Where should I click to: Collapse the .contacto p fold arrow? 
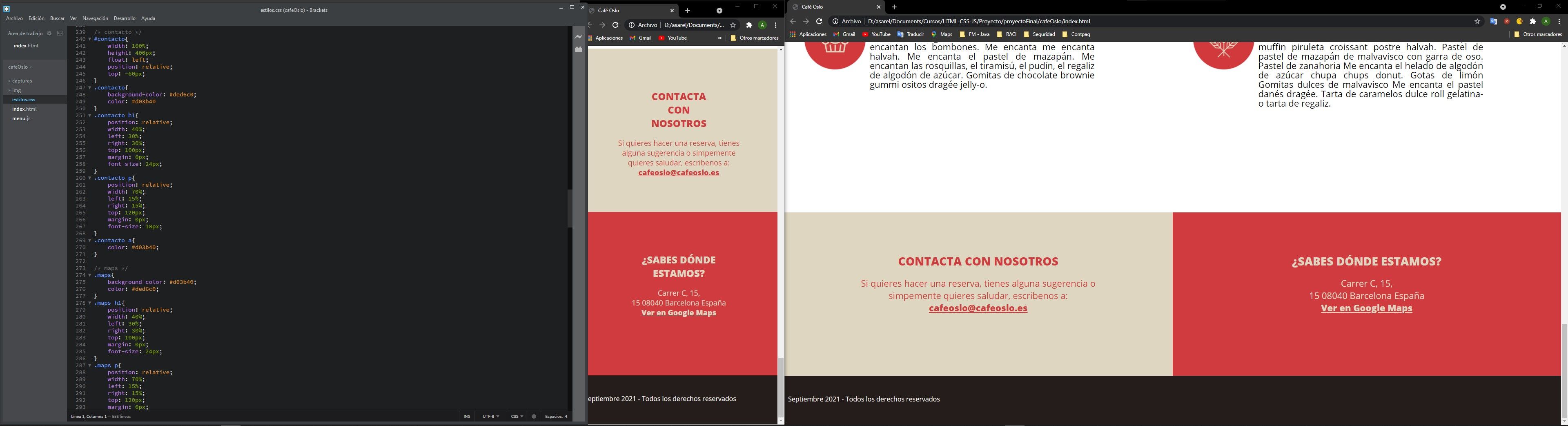90,178
